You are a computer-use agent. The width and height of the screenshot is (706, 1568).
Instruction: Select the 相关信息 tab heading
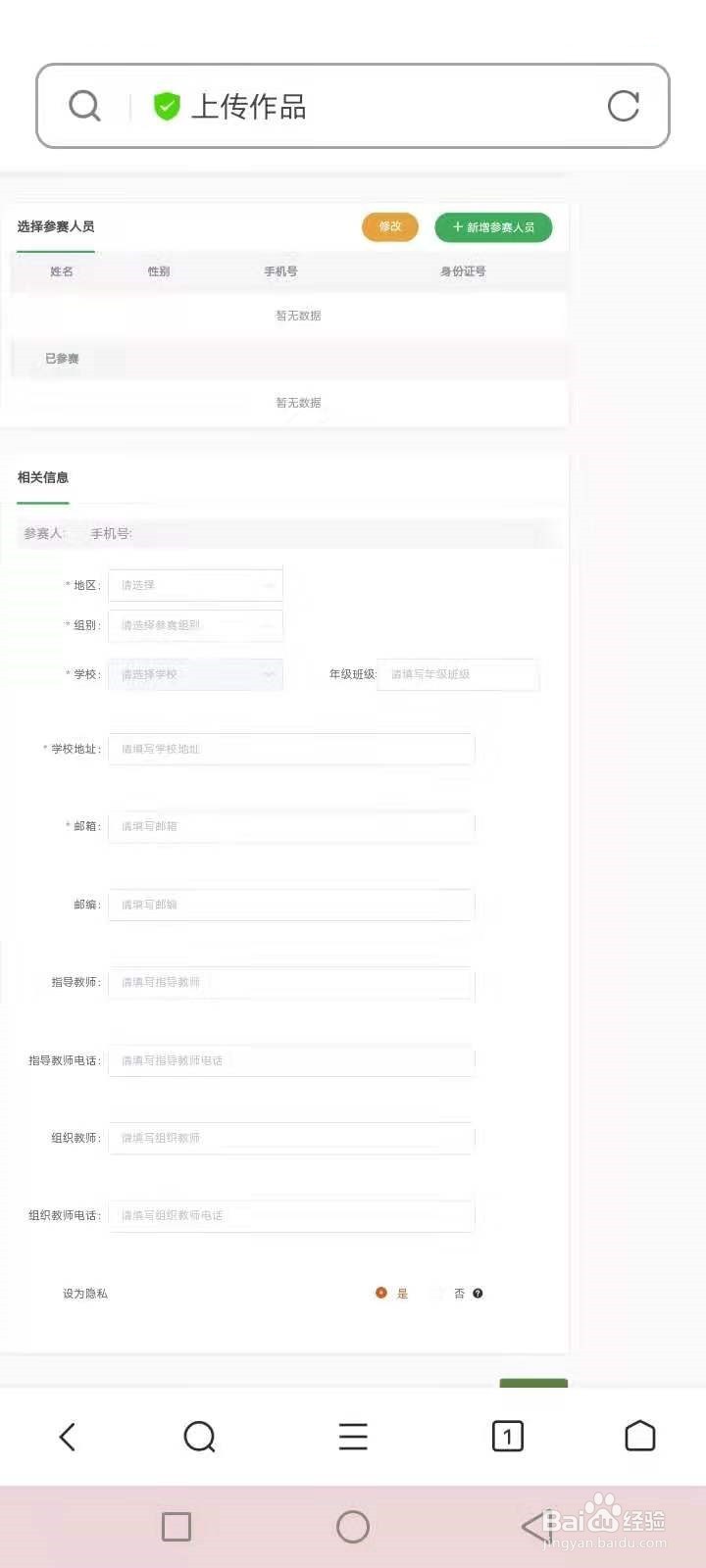pyautogui.click(x=43, y=477)
